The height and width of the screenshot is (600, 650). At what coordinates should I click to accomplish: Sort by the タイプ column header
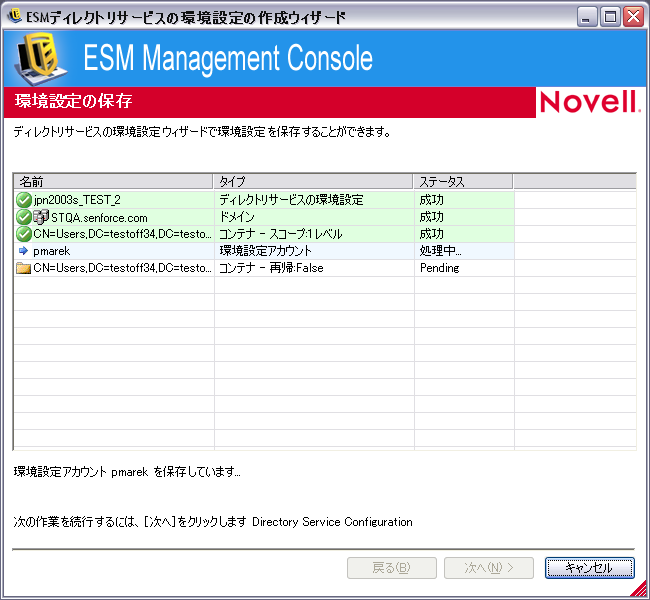(313, 182)
